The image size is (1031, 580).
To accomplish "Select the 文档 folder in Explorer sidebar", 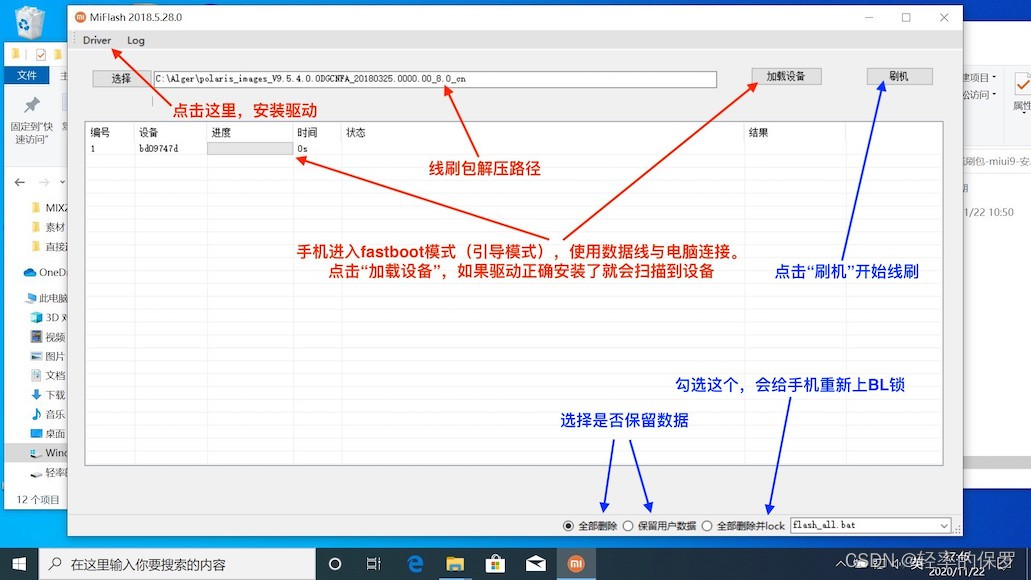I will pyautogui.click(x=49, y=375).
